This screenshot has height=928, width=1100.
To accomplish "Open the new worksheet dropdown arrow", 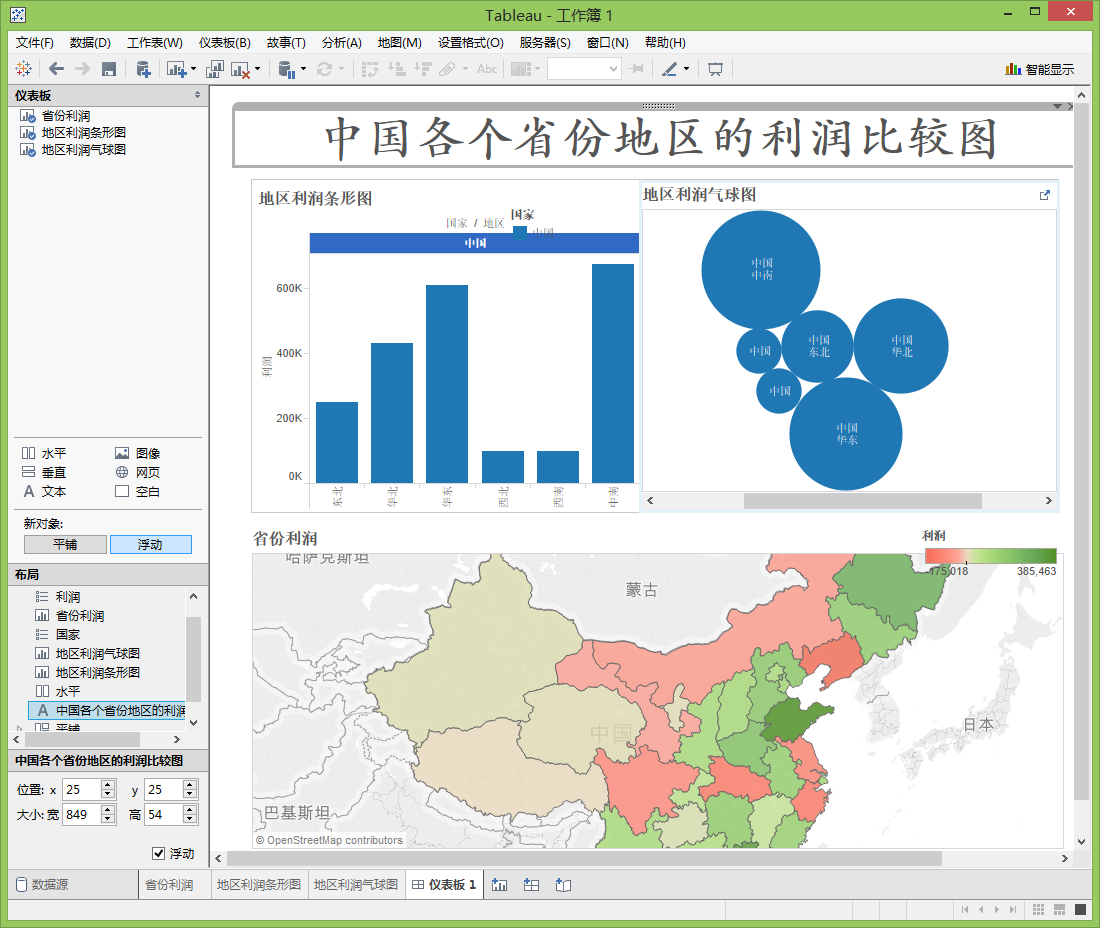I will (194, 69).
